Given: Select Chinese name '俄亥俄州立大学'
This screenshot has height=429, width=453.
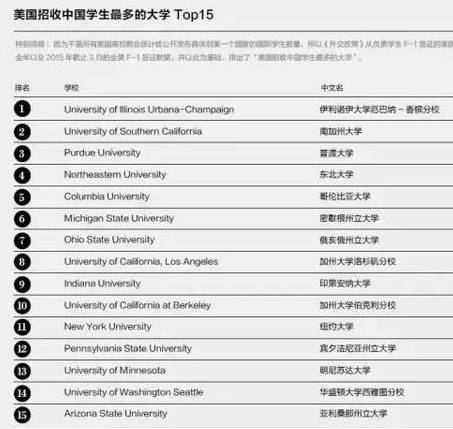Looking at the screenshot, I should tap(350, 240).
